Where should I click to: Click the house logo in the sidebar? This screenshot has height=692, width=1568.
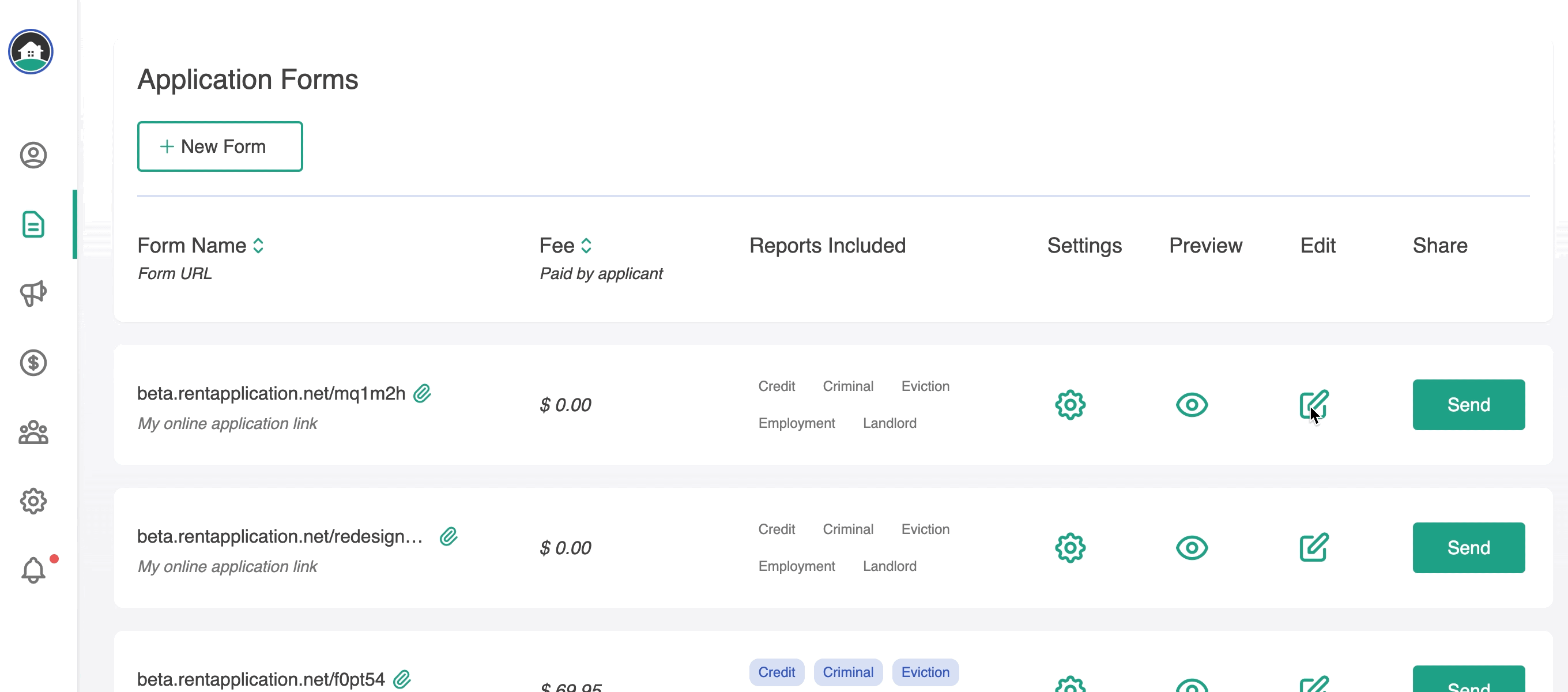31,52
